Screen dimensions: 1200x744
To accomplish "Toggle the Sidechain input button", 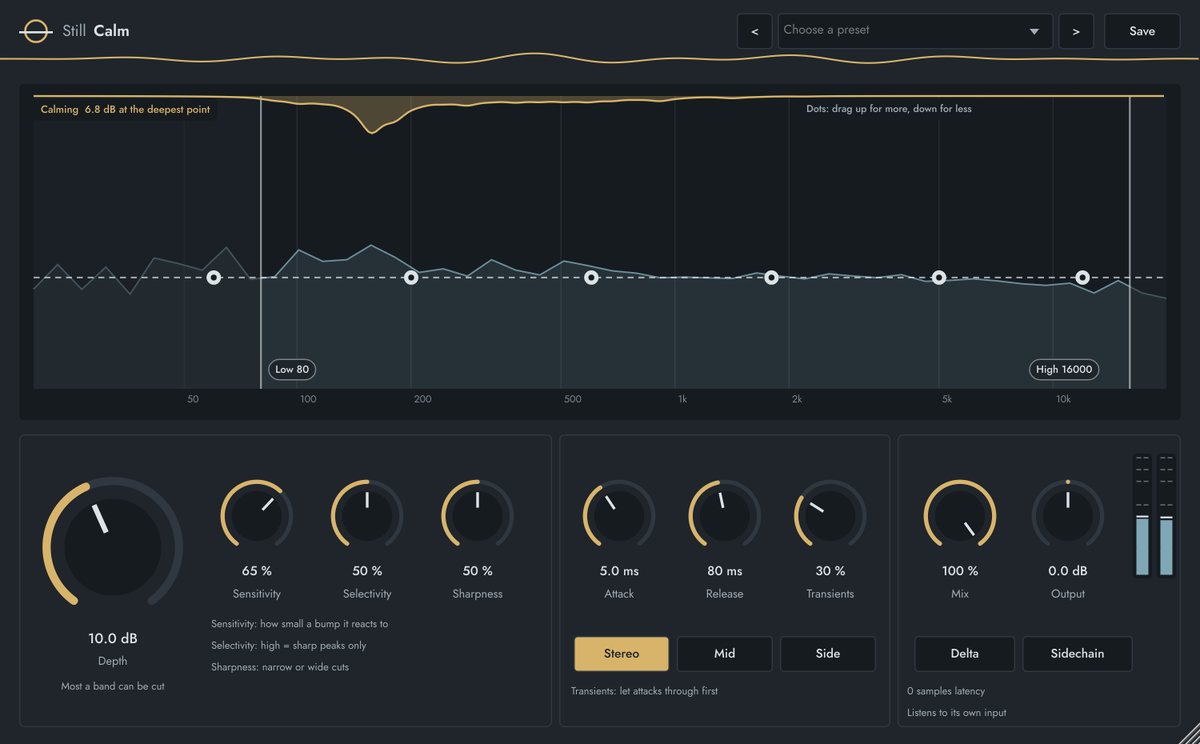I will point(1077,654).
